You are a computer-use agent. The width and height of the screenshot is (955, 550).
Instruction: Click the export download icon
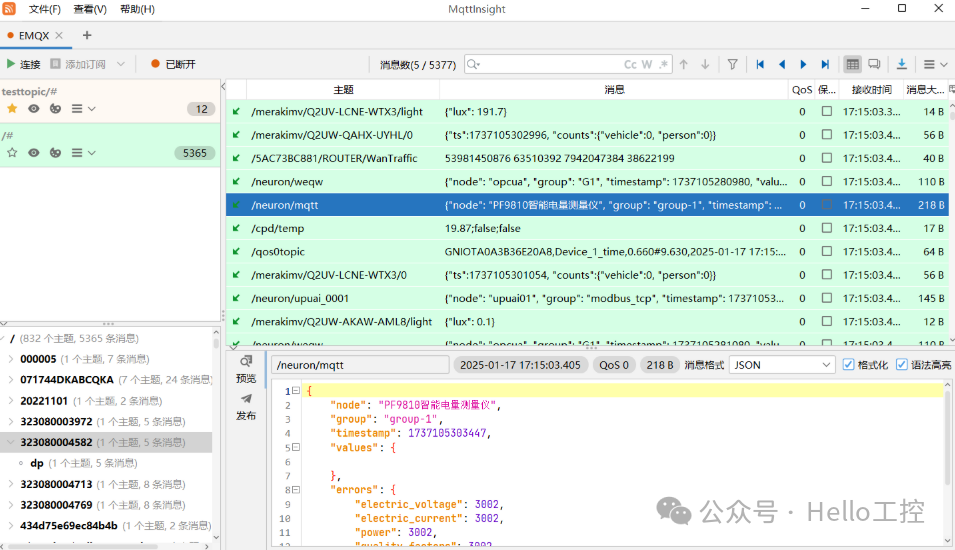pyautogui.click(x=901, y=64)
